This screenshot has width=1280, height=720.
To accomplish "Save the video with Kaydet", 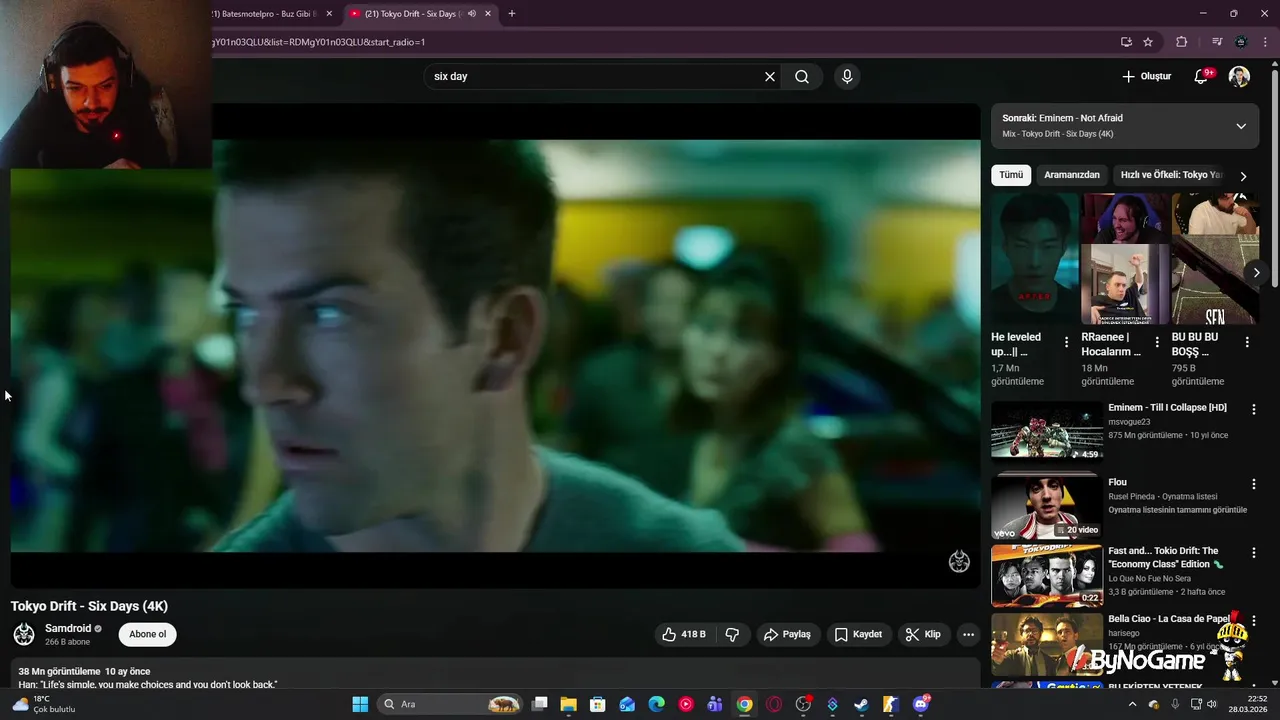I will tap(858, 634).
